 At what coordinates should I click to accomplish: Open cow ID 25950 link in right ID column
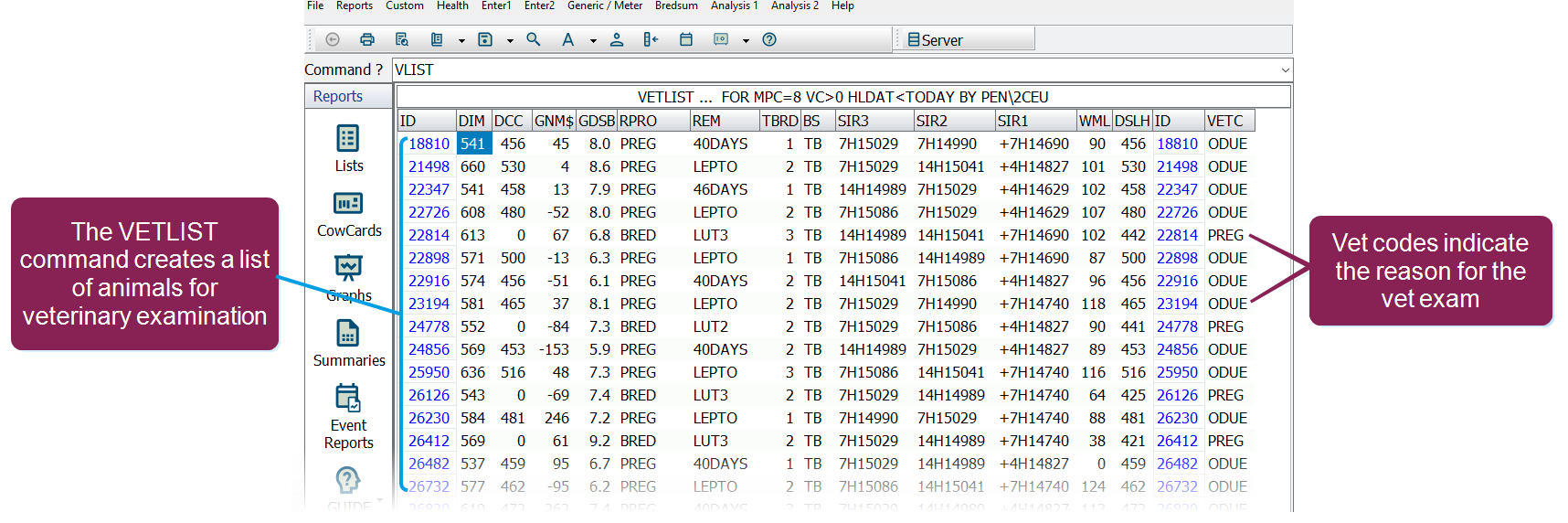[1177, 372]
